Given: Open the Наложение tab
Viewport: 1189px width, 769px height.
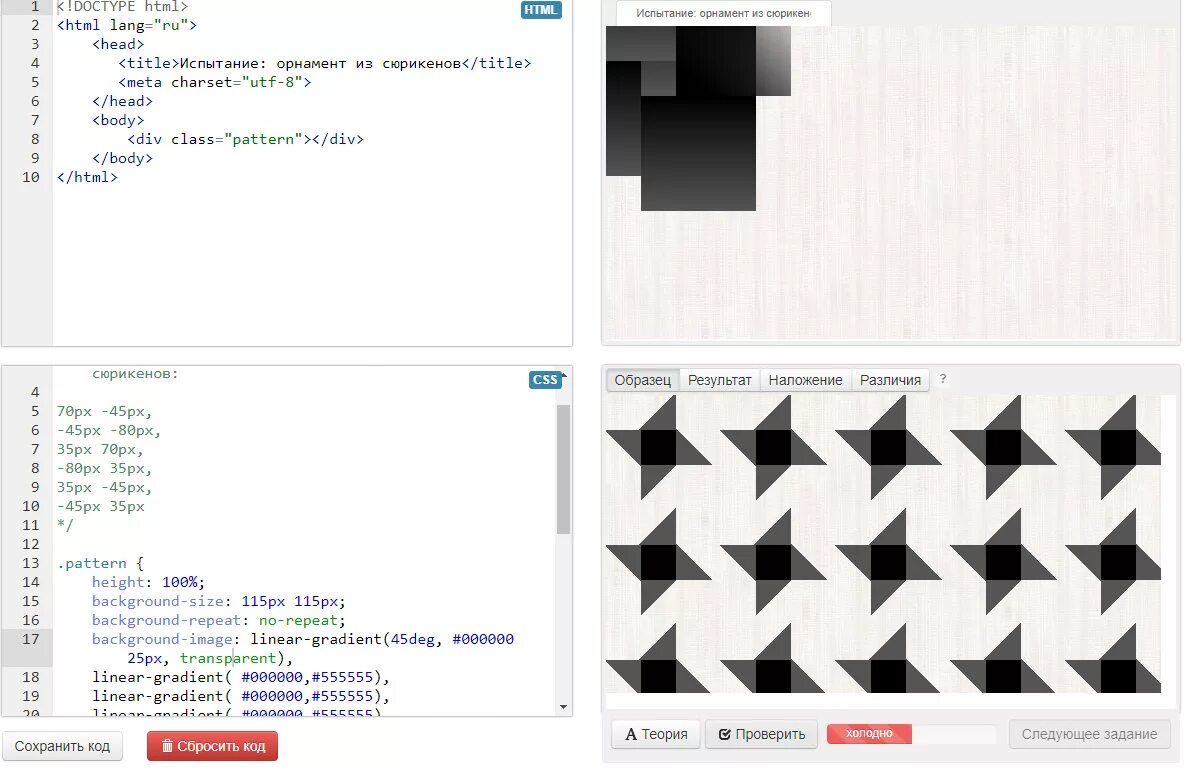Looking at the screenshot, I should coord(805,380).
